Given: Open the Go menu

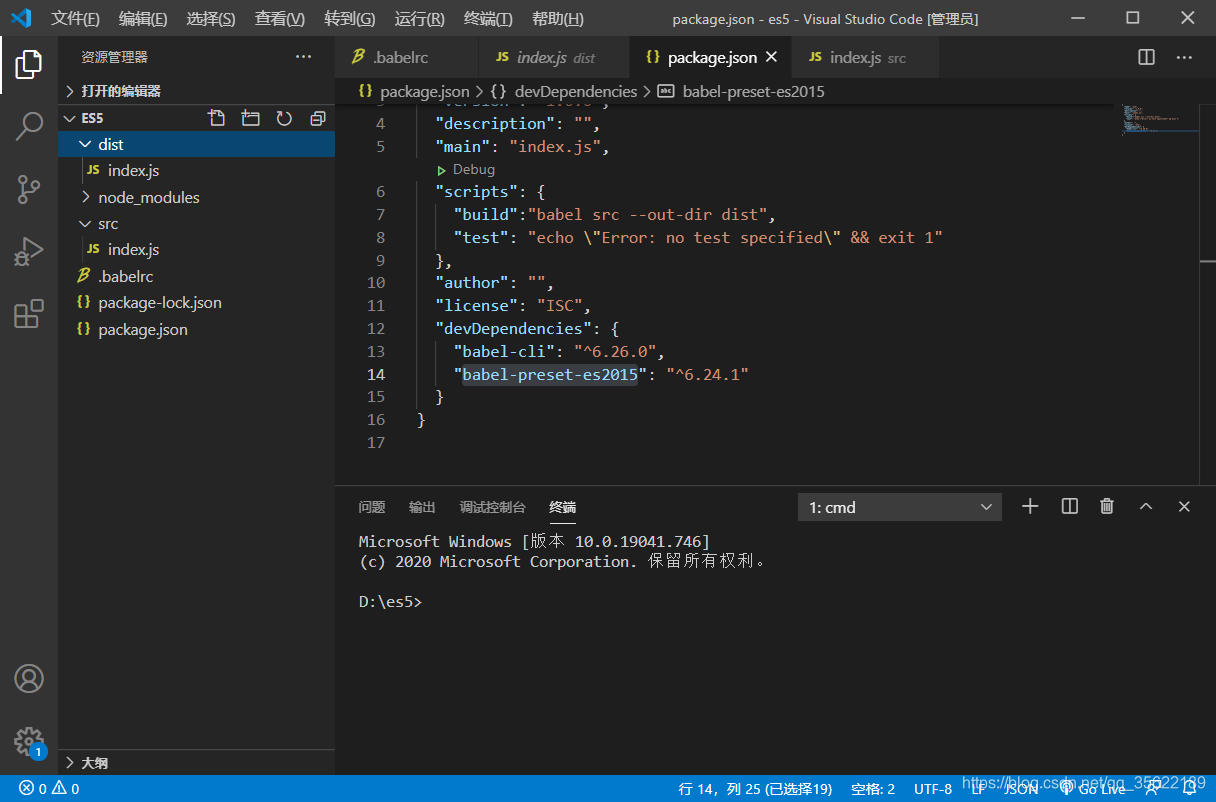Looking at the screenshot, I should (350, 19).
